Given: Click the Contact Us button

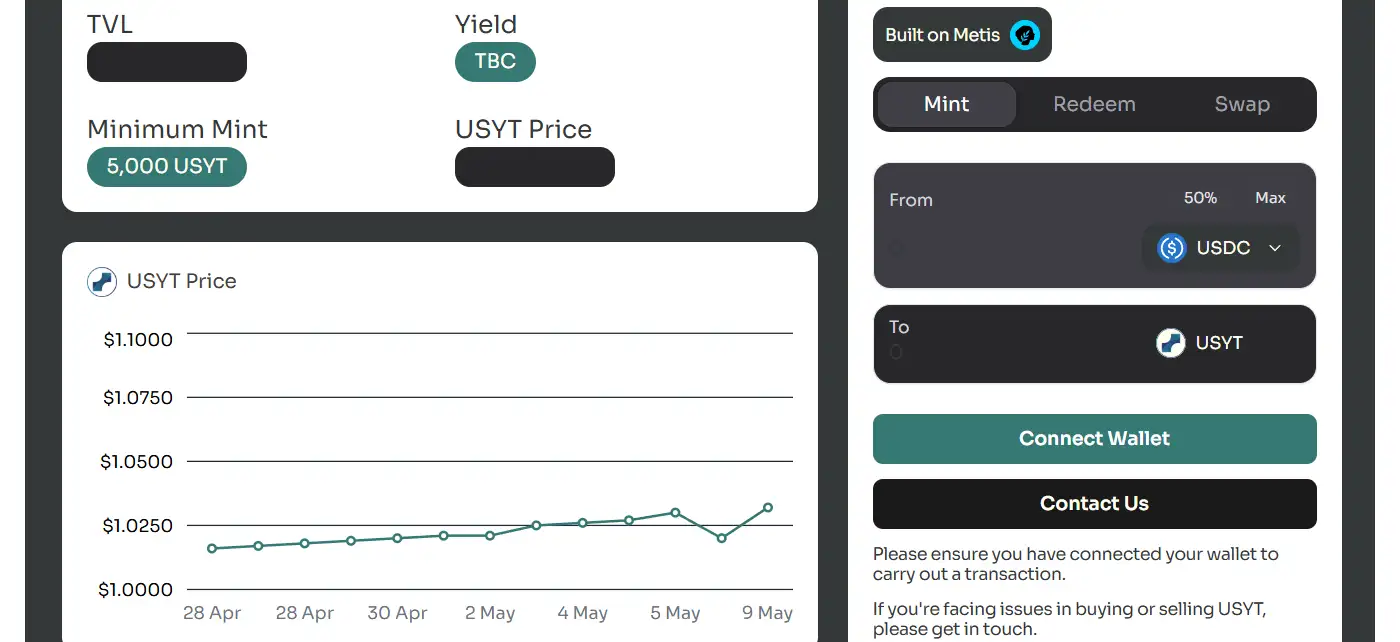Looking at the screenshot, I should [1095, 504].
